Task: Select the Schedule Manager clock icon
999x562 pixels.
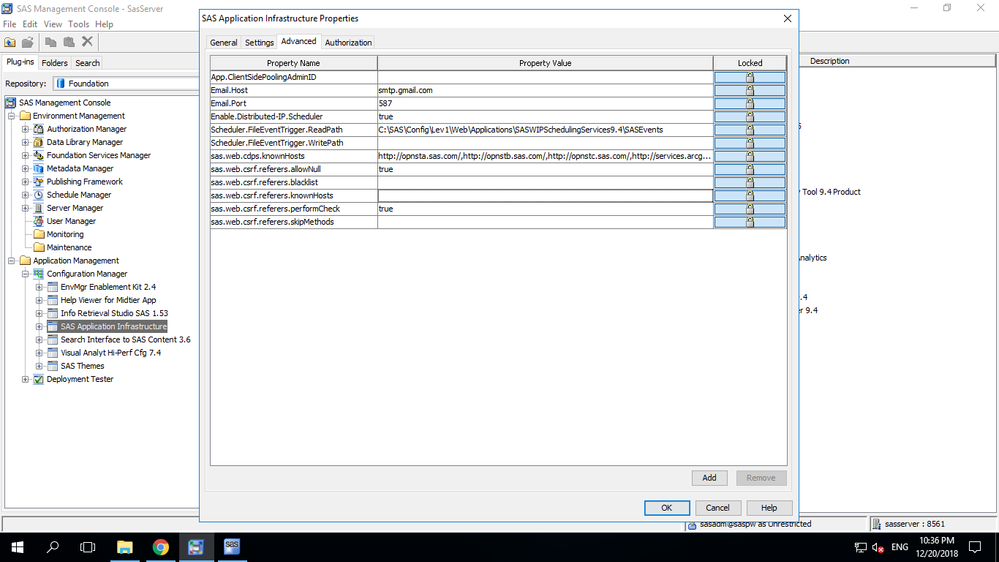Action: pyautogui.click(x=38, y=195)
